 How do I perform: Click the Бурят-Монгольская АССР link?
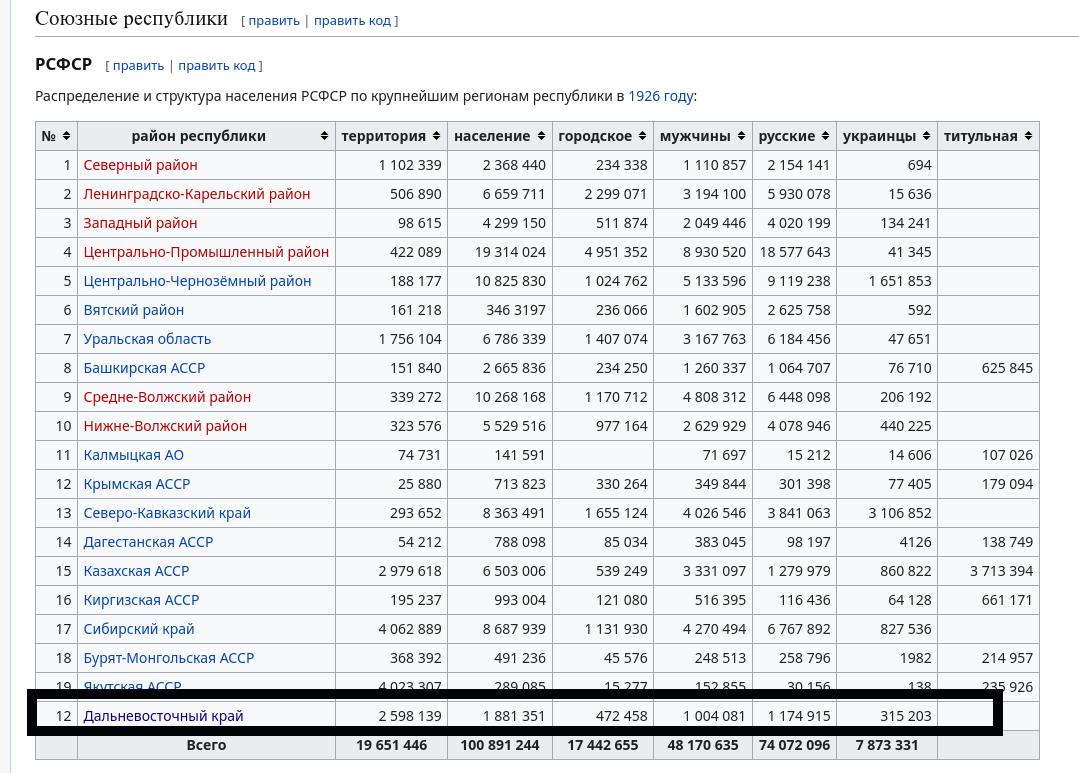pyautogui.click(x=169, y=658)
